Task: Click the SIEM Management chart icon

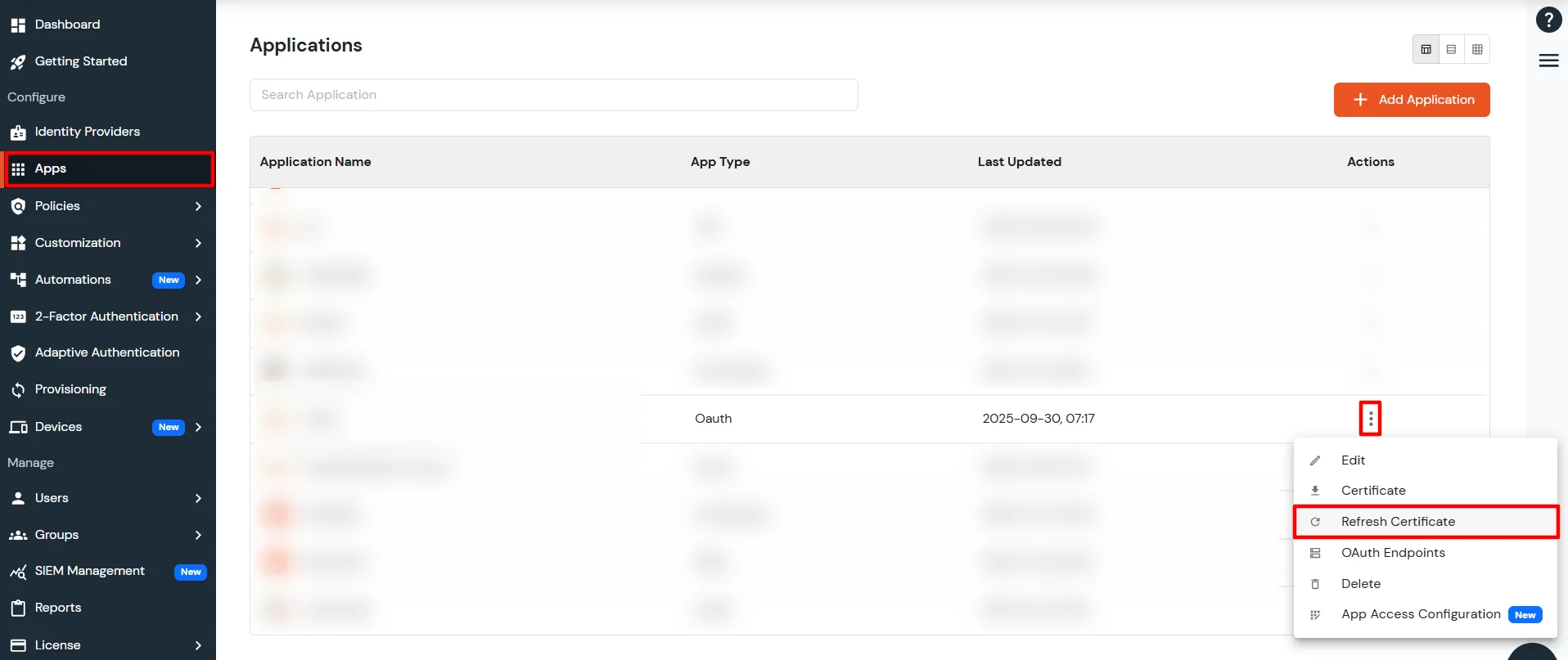Action: [x=18, y=572]
